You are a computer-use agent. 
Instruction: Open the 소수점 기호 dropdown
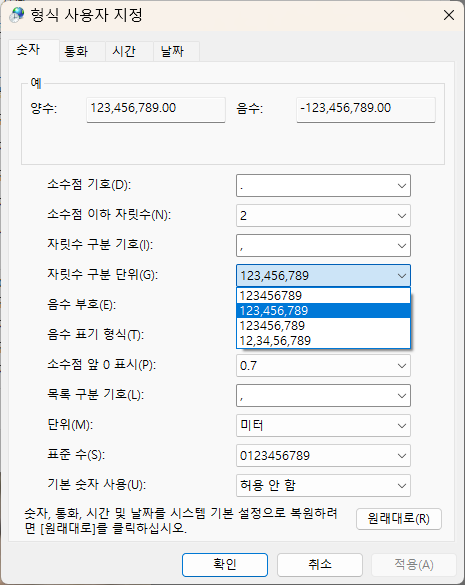tap(323, 185)
